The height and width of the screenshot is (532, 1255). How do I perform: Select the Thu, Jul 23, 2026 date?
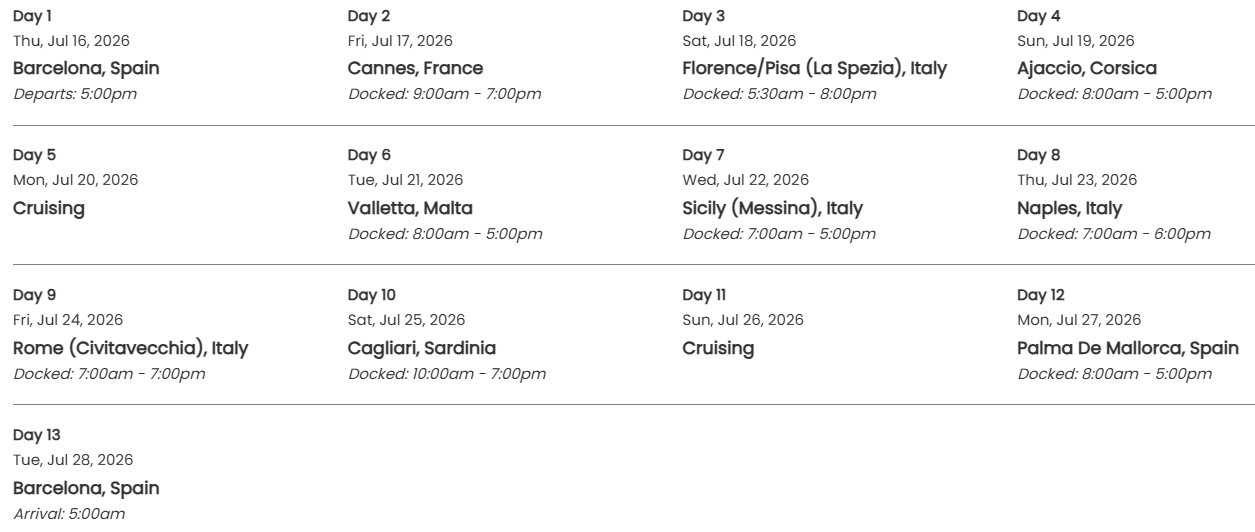coord(1077,180)
